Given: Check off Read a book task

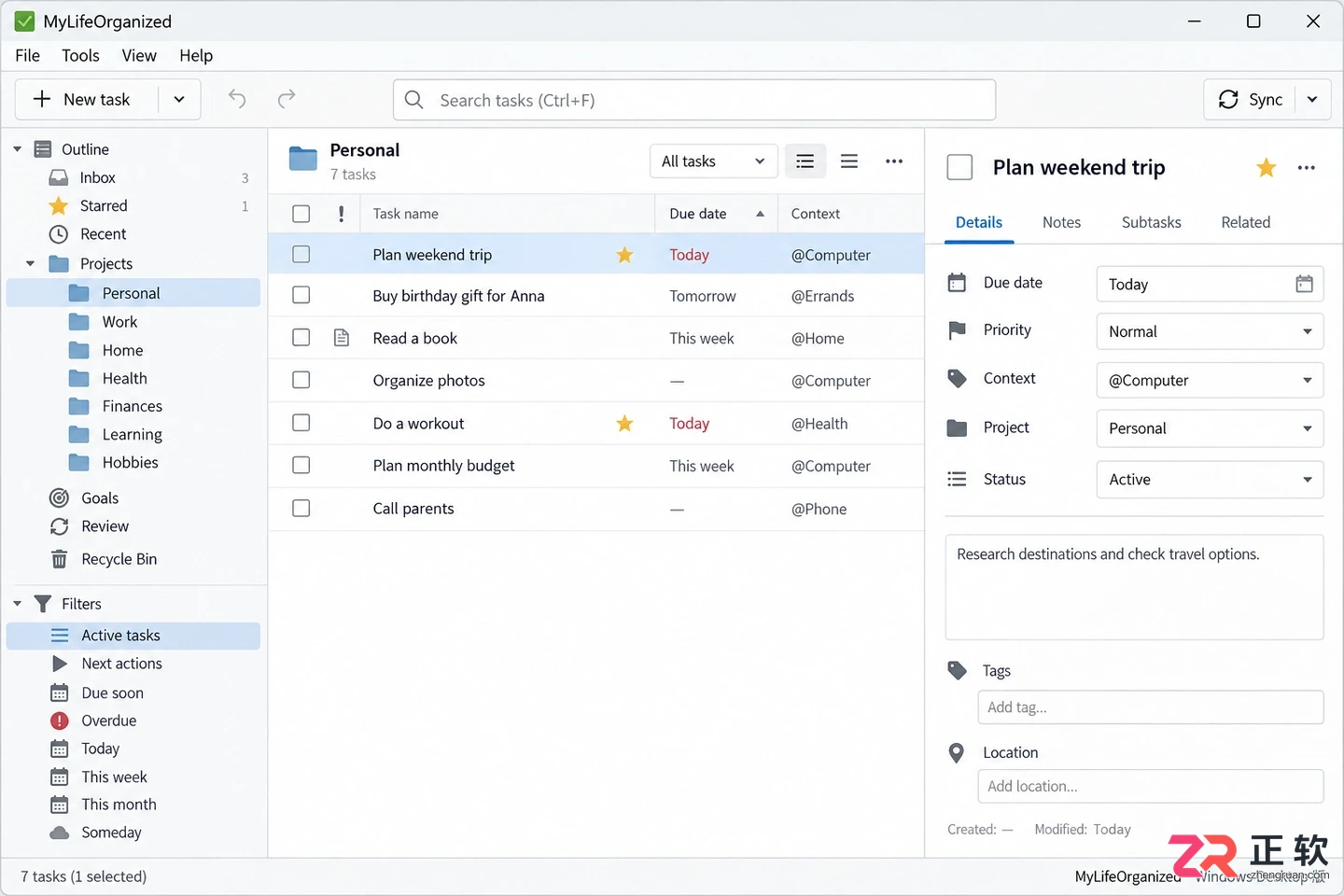Looking at the screenshot, I should point(301,337).
